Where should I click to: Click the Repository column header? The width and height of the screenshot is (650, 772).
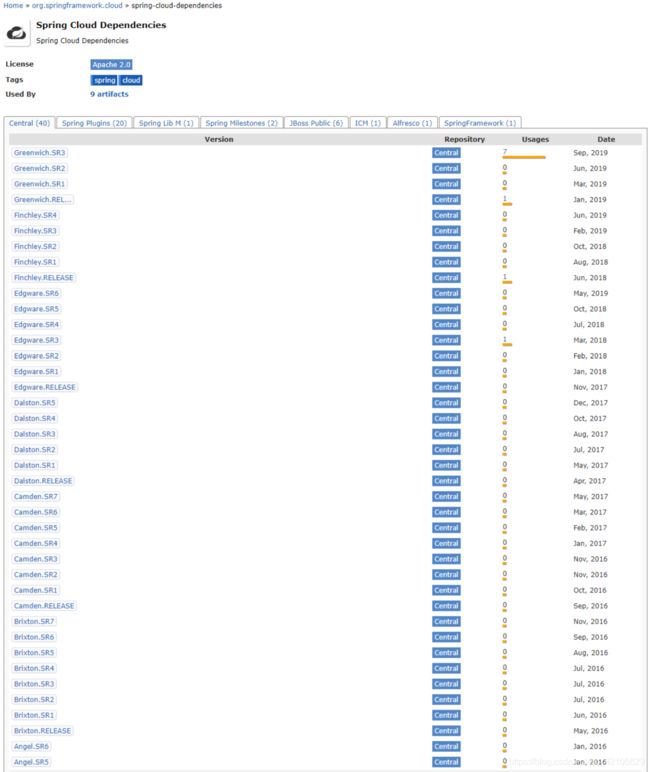464,139
